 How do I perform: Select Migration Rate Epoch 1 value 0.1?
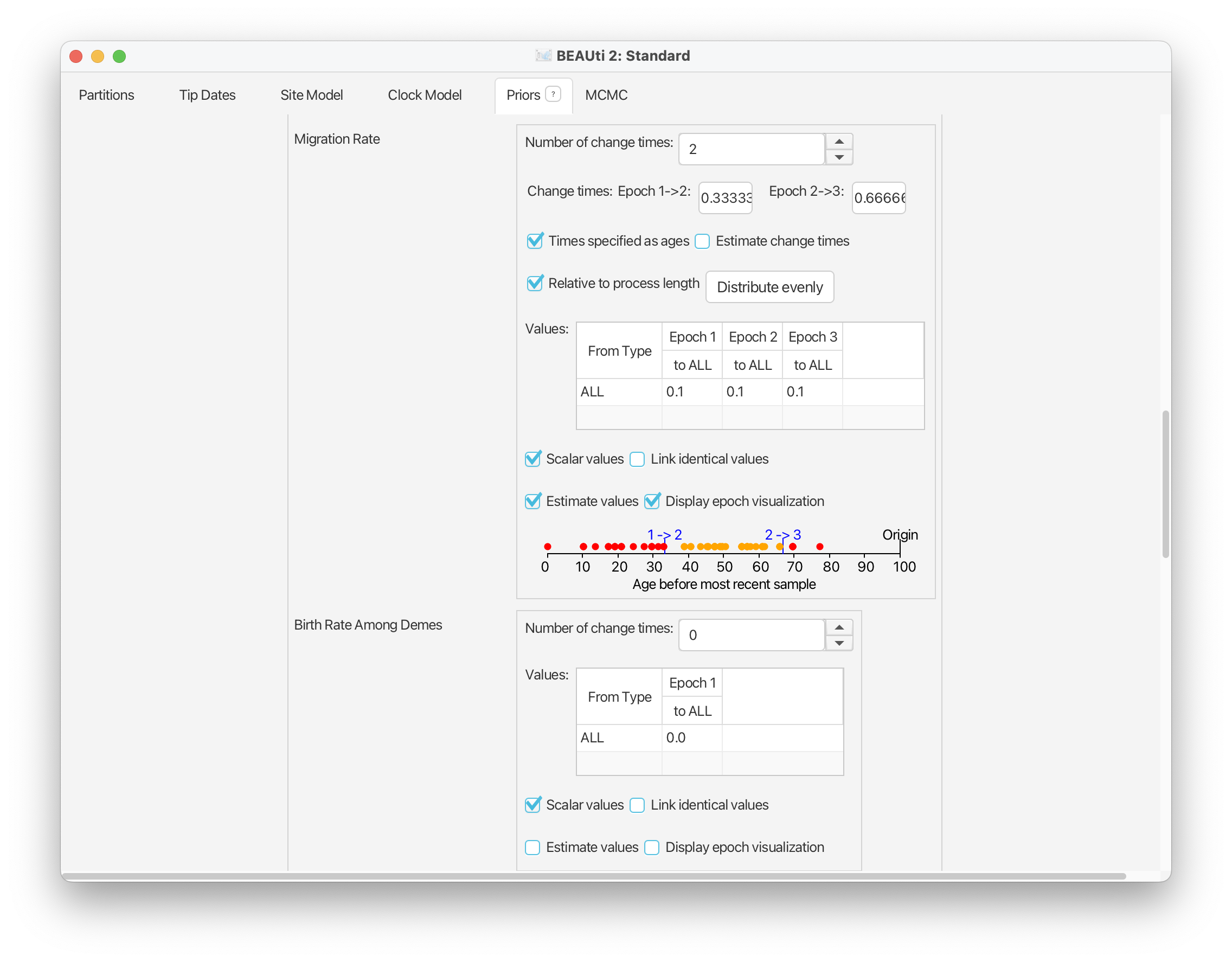coord(691,392)
